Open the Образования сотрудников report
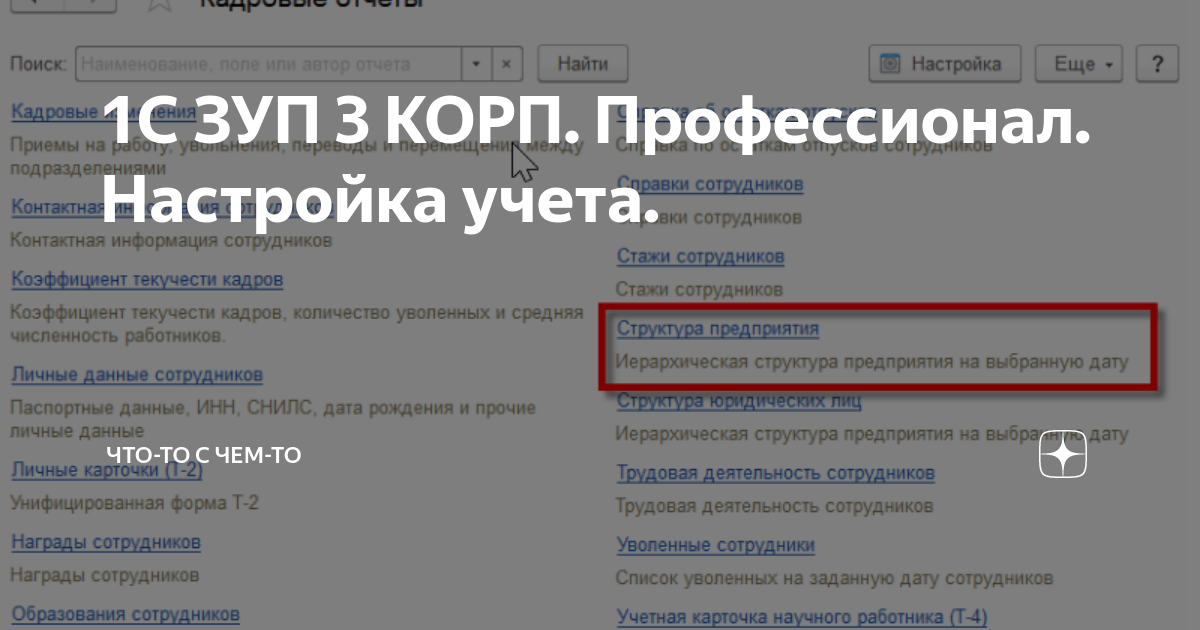The height and width of the screenshot is (630, 1200). (x=125, y=613)
